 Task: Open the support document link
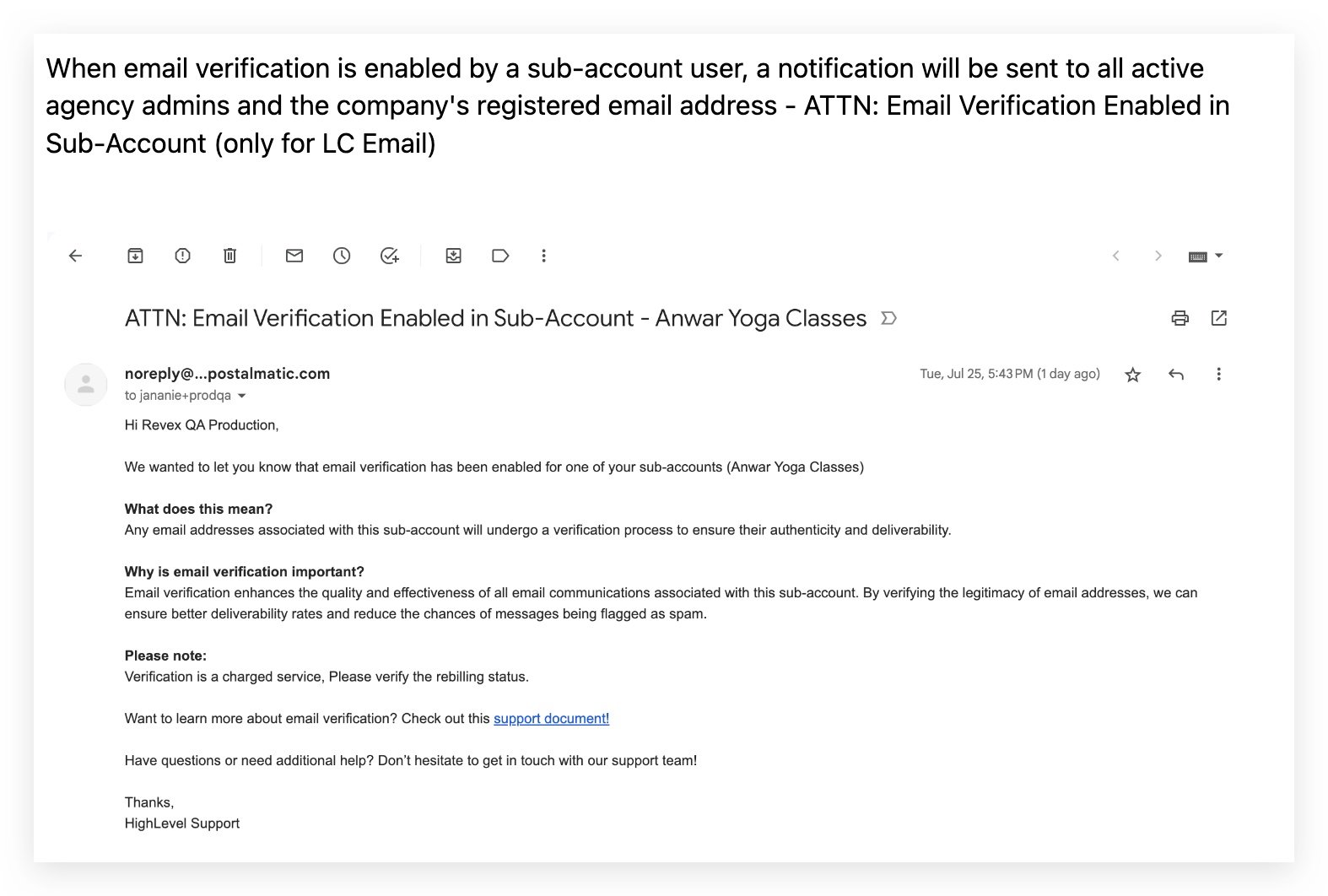pos(551,719)
